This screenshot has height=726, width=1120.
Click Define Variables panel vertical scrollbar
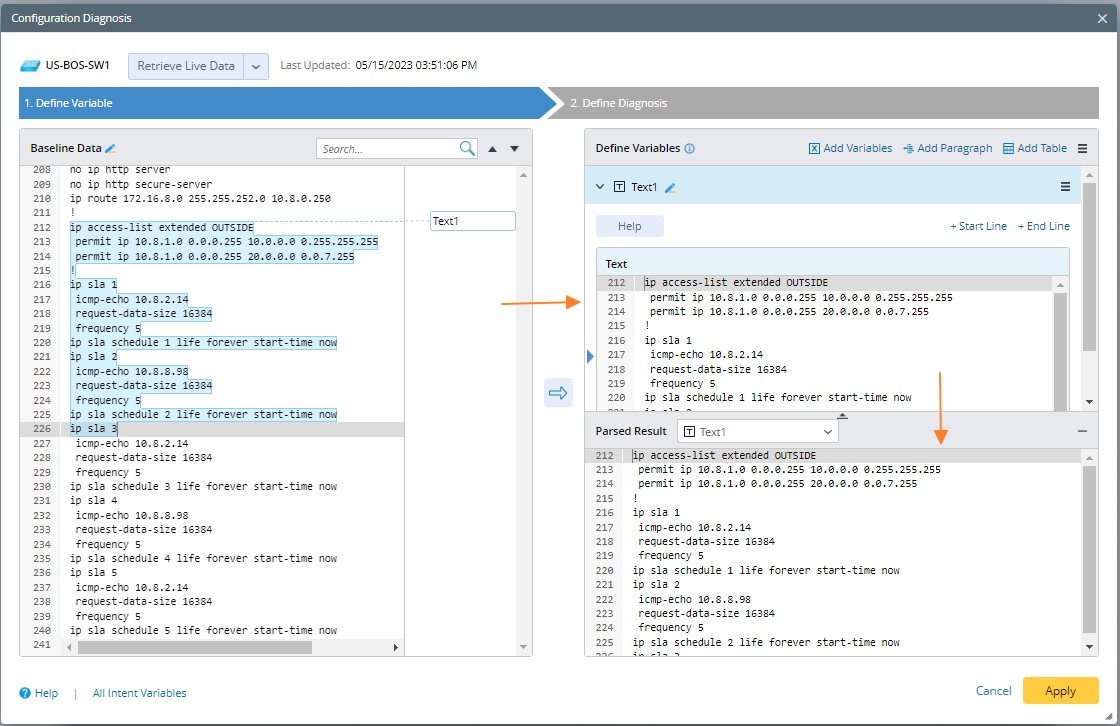1089,267
